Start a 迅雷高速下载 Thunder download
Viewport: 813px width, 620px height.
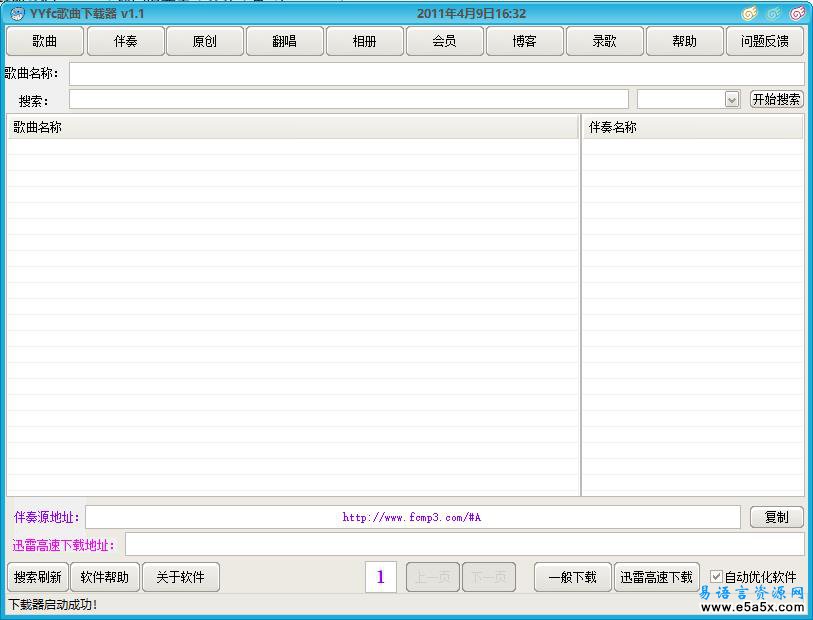[x=656, y=576]
